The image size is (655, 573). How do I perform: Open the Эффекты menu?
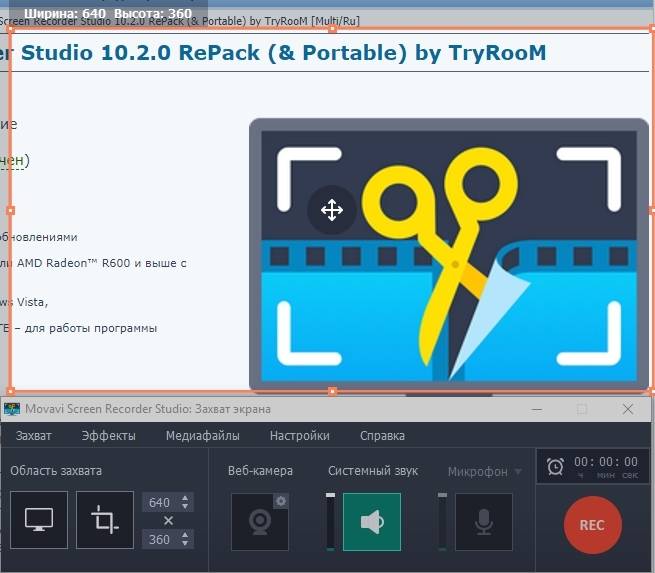click(x=109, y=436)
